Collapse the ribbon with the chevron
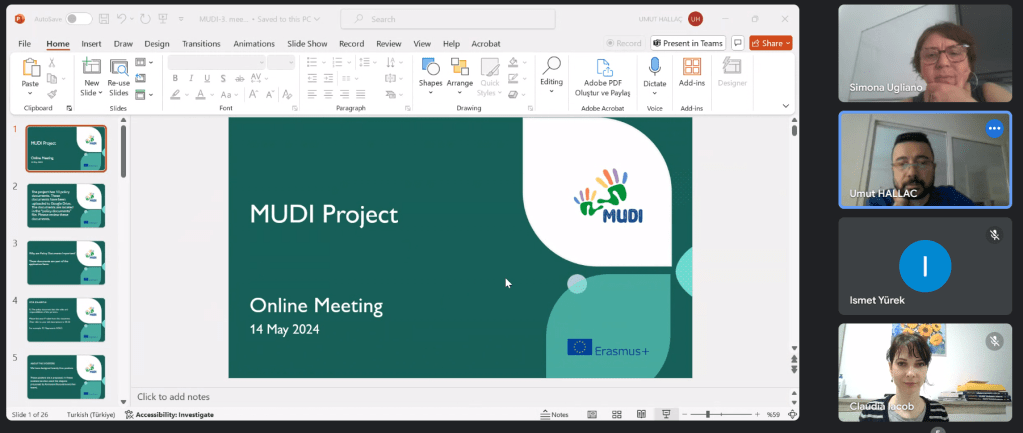Viewport: 1023px width, 433px height. (788, 107)
